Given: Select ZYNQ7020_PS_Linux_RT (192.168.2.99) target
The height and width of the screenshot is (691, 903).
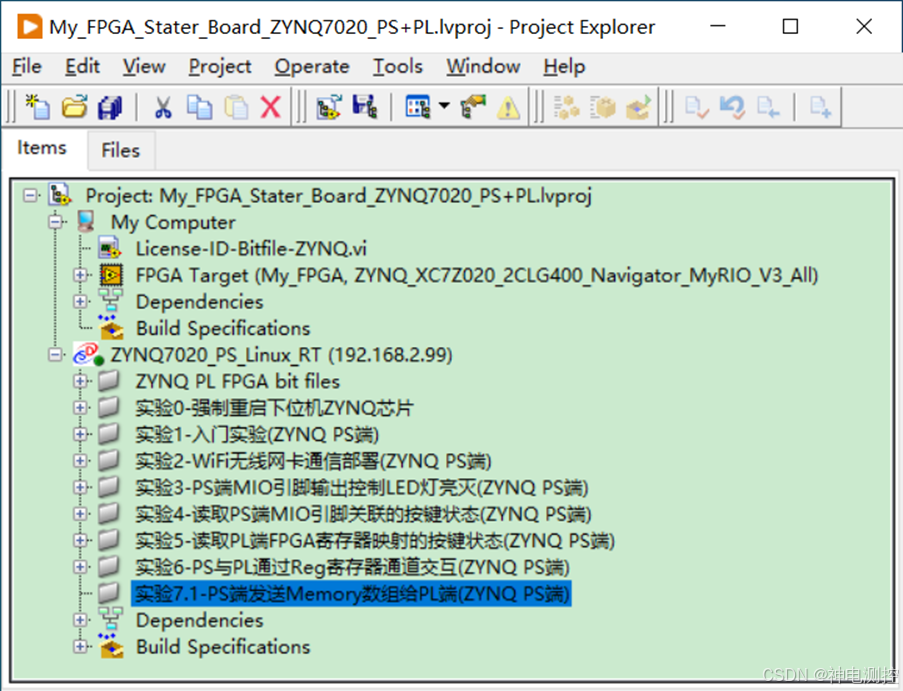Looking at the screenshot, I should [281, 355].
